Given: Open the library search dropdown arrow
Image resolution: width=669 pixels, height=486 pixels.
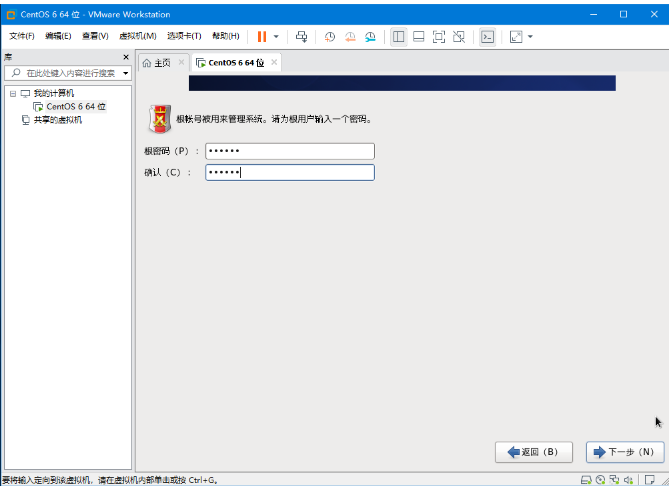Looking at the screenshot, I should (126, 73).
